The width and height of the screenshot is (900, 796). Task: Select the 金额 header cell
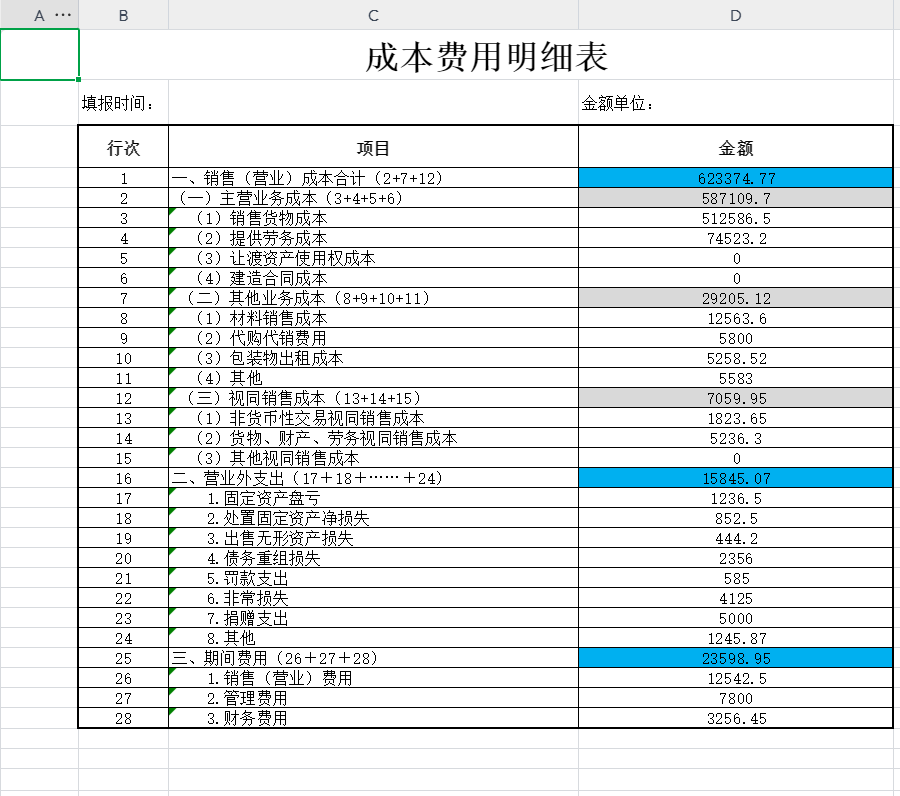[736, 147]
